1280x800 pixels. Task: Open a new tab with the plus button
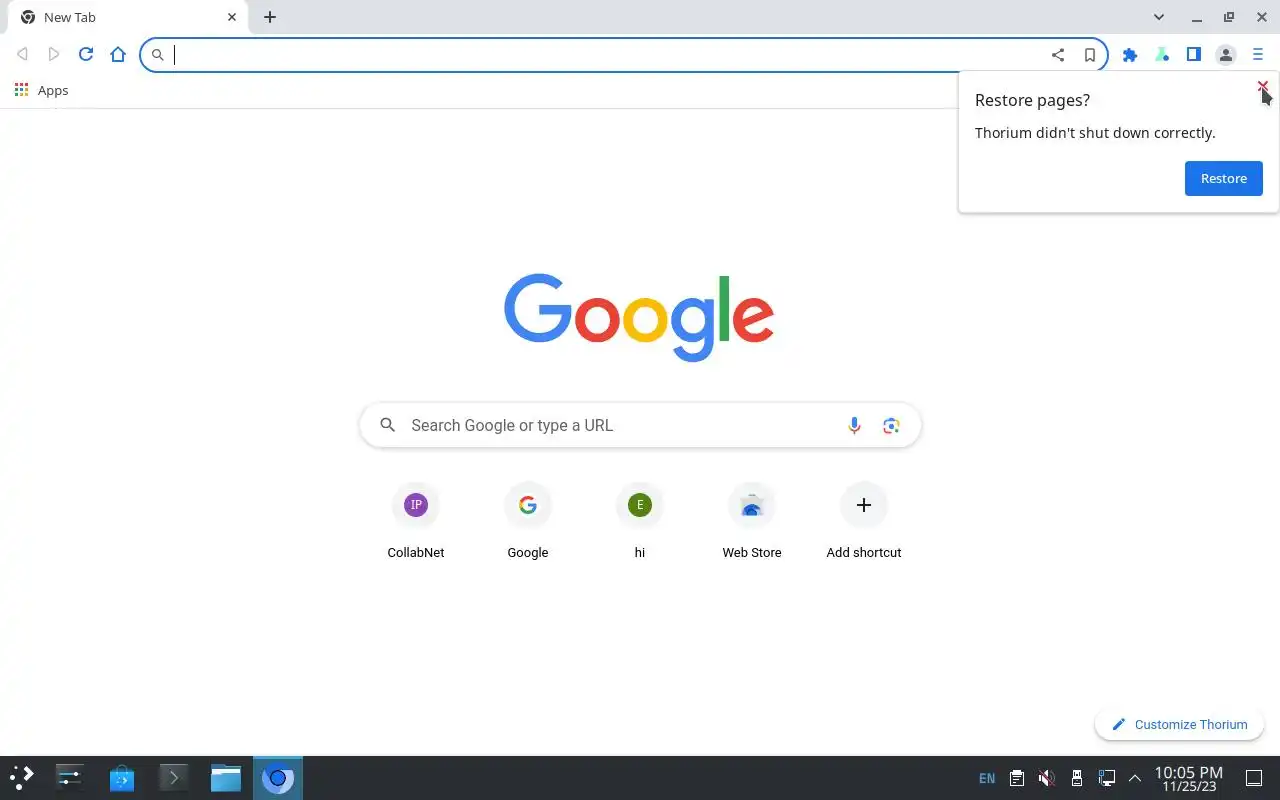tap(270, 17)
